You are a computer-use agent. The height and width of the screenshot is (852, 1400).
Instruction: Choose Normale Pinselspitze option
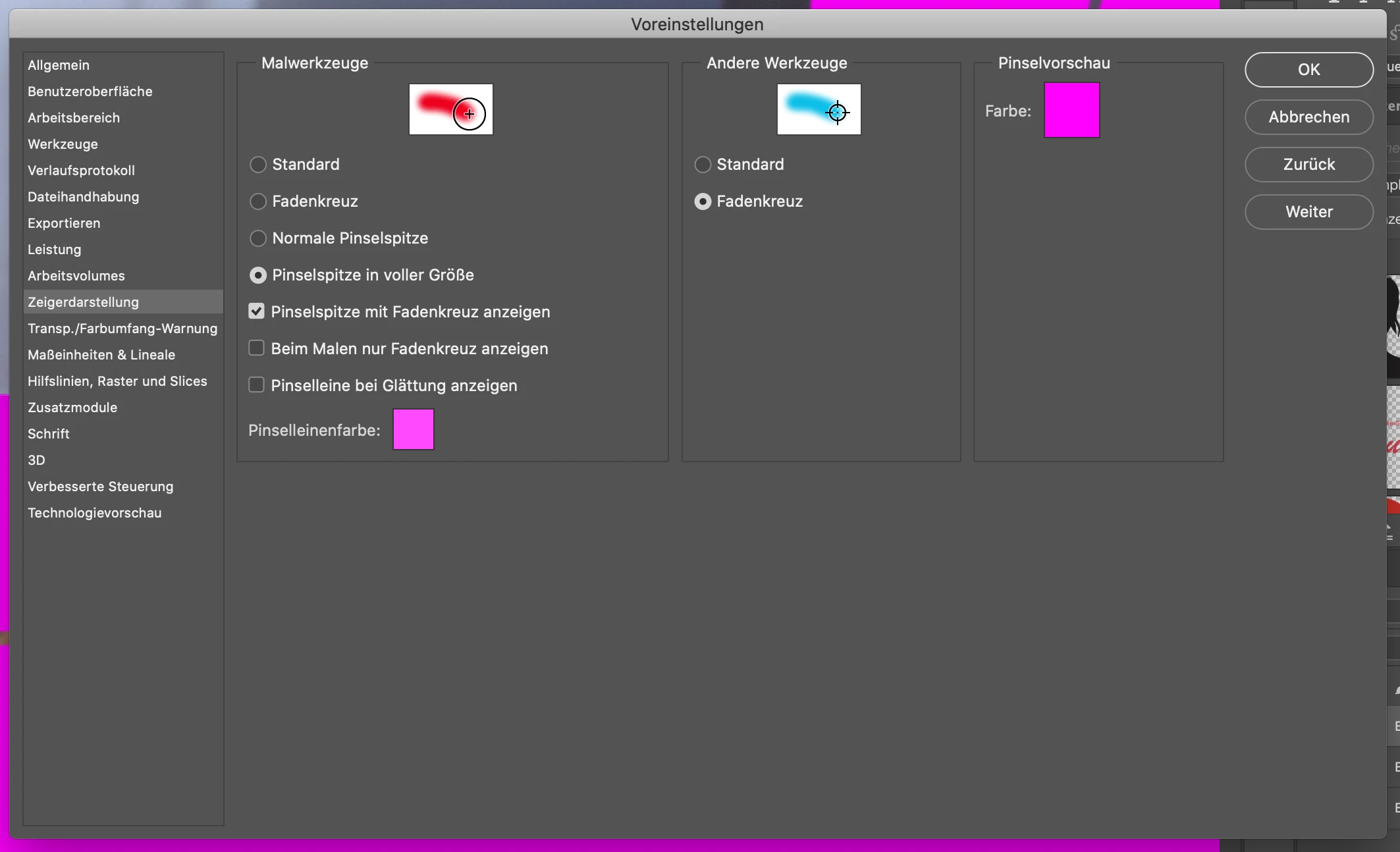tap(258, 238)
